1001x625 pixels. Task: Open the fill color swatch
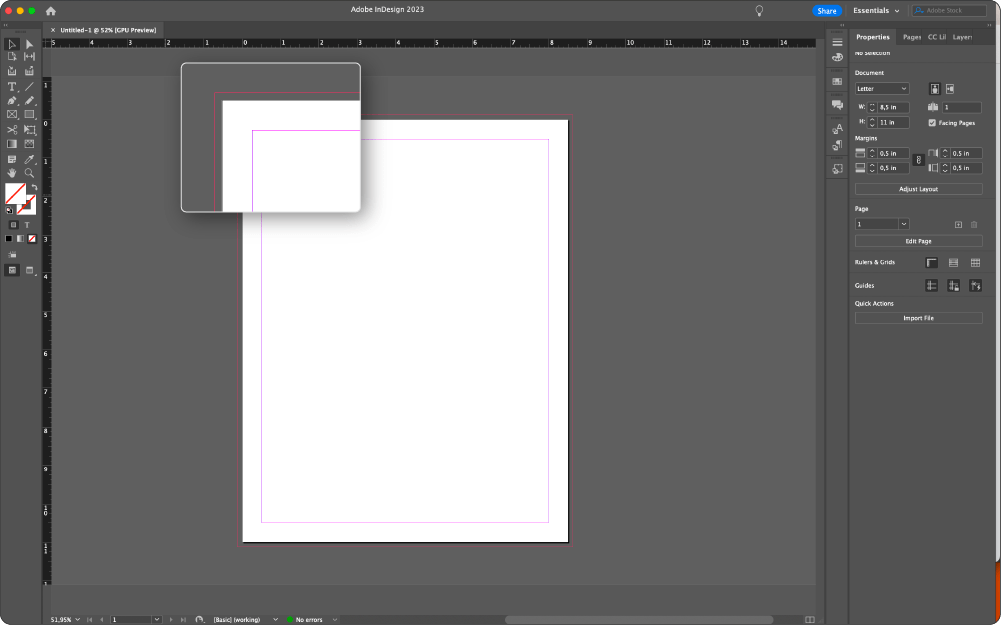click(17, 193)
